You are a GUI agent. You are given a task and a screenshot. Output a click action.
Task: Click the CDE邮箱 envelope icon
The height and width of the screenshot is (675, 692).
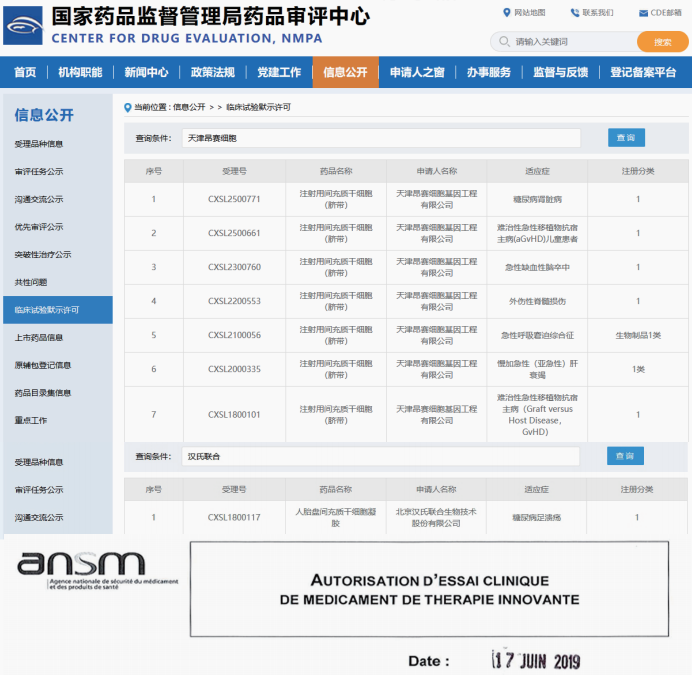point(642,13)
